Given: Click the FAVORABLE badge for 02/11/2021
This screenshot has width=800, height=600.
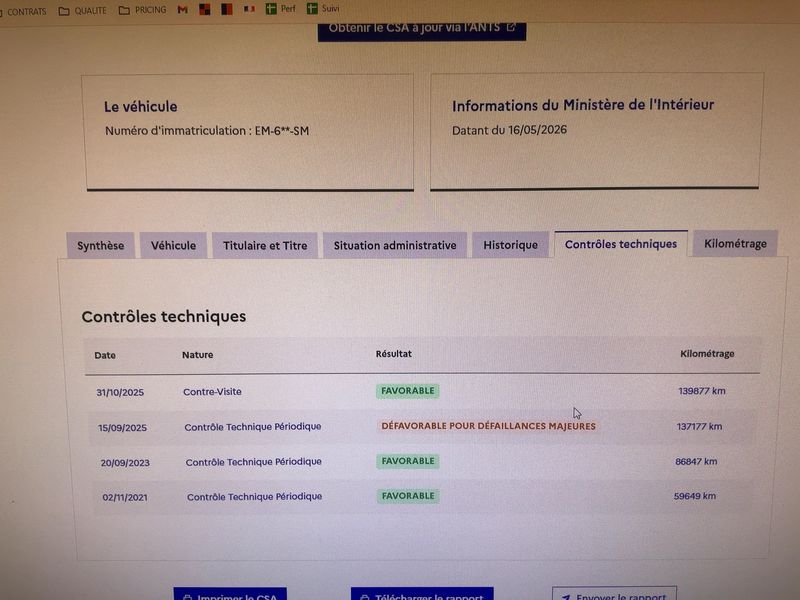Looking at the screenshot, I should click(x=408, y=496).
